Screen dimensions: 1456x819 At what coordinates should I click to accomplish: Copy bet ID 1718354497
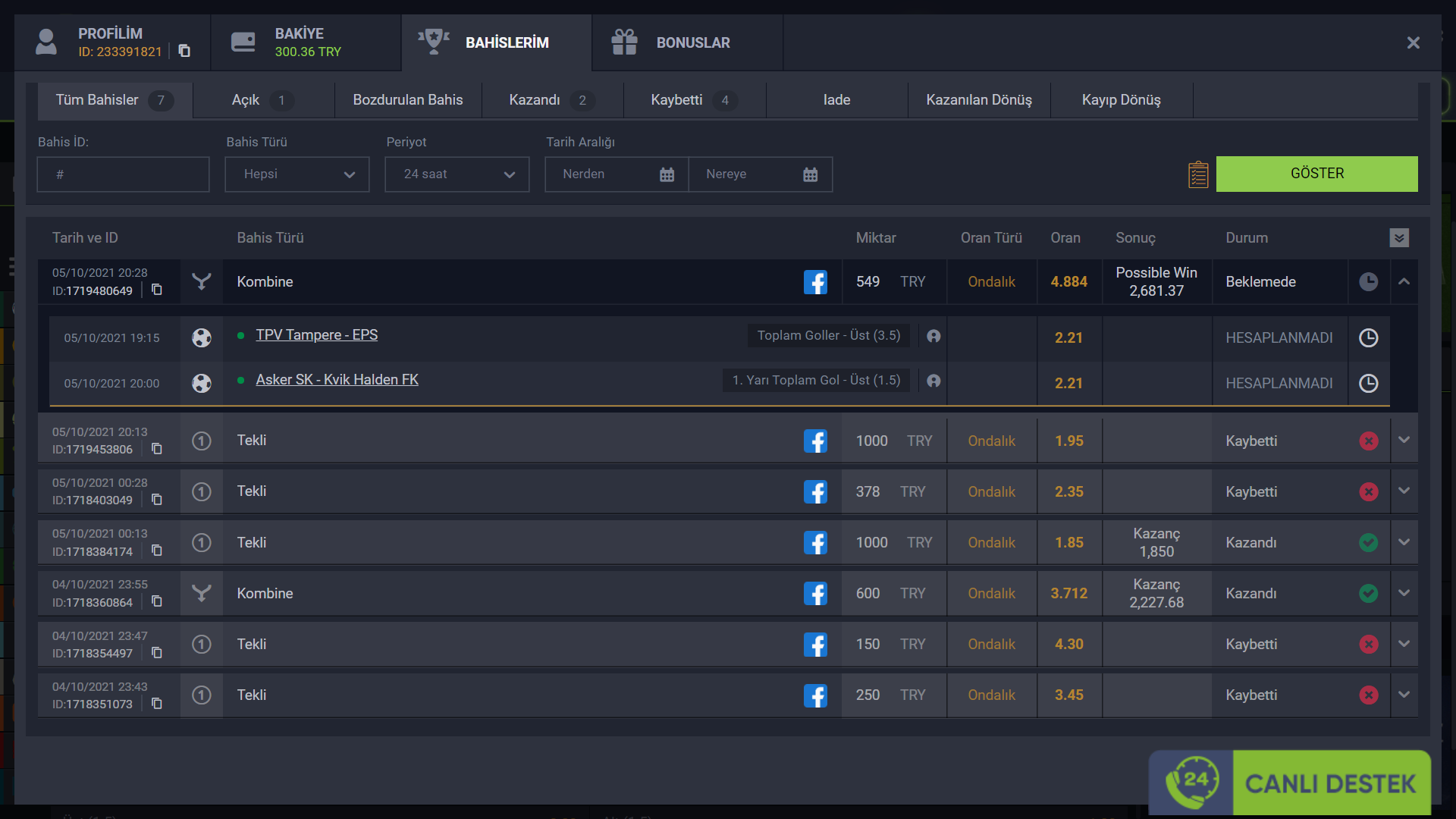[157, 653]
